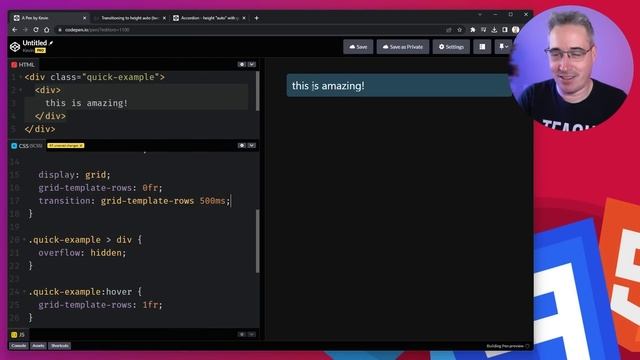
Task: Open browser extensions puzzle icon
Action: coord(473,30)
